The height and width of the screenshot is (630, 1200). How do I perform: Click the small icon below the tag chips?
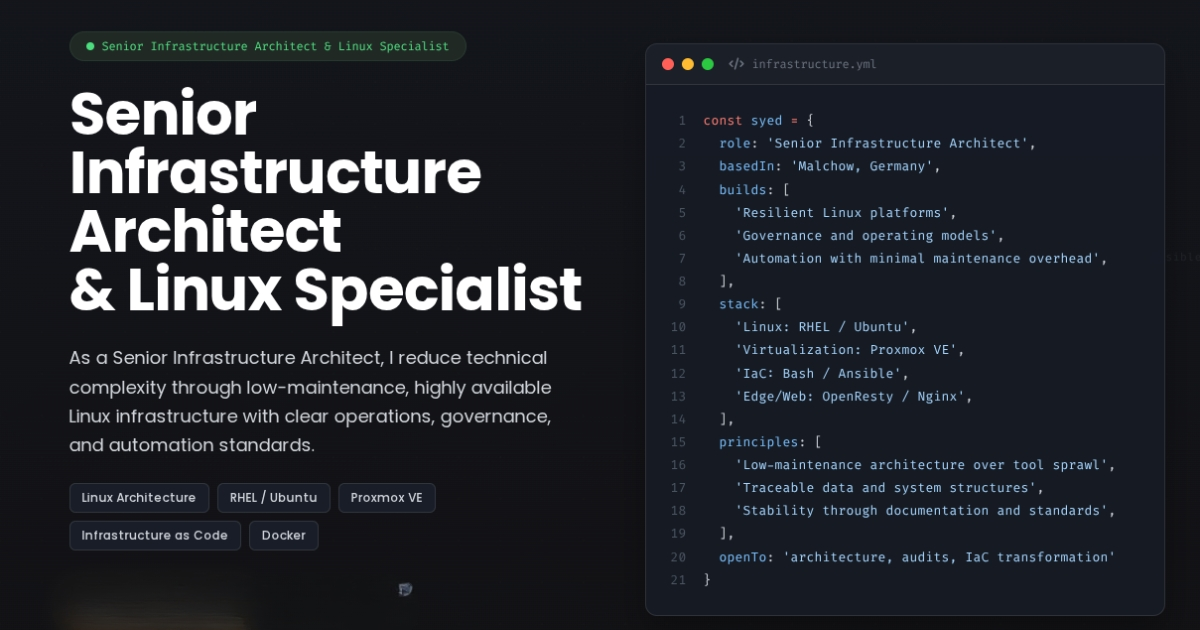405,590
